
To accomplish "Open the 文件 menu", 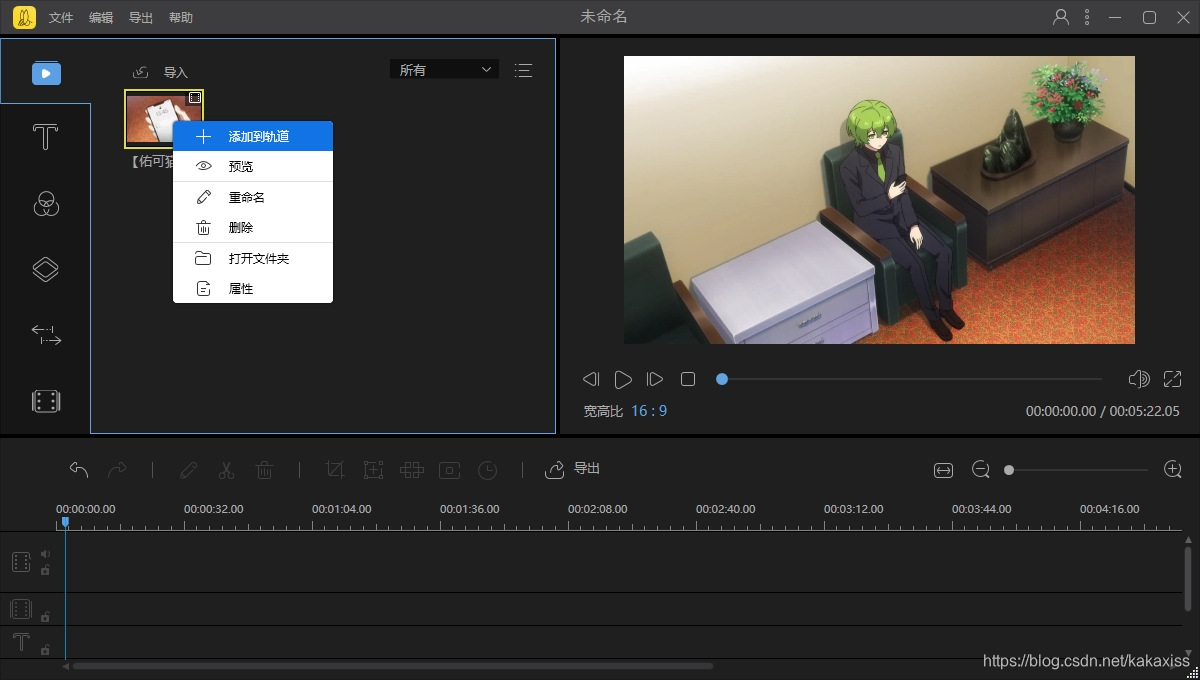I will 61,18.
